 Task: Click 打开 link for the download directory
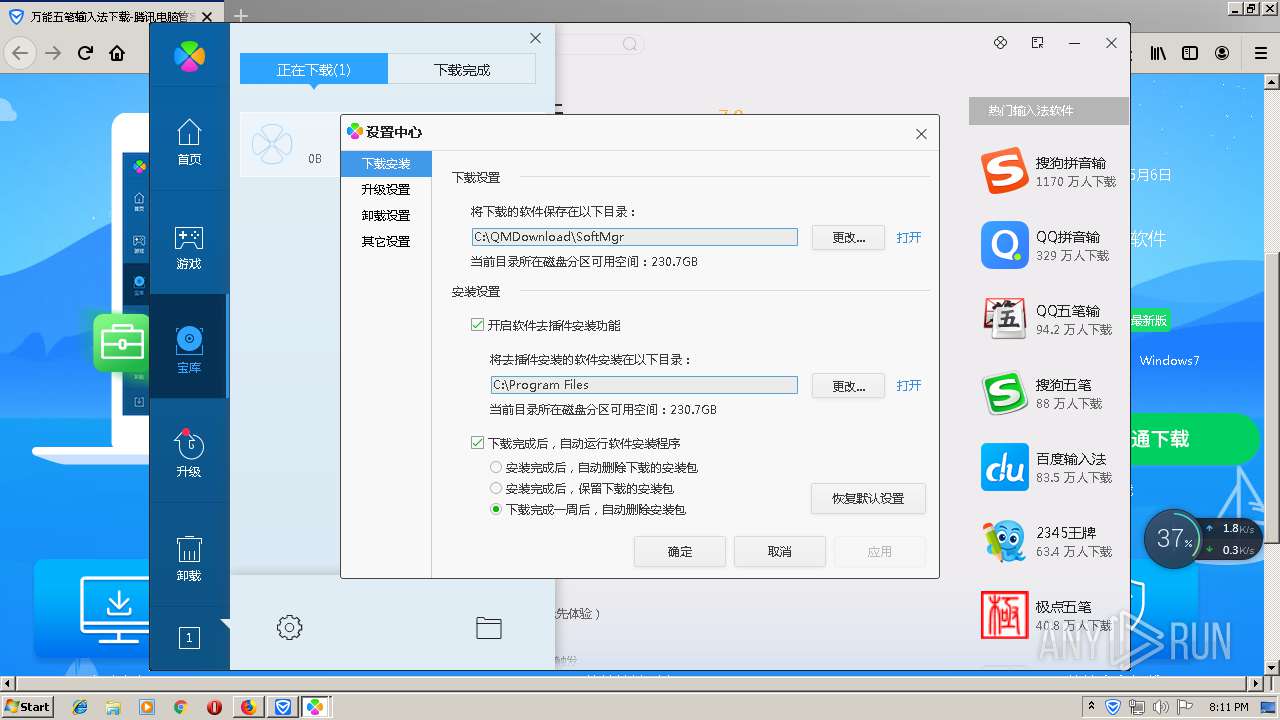[x=909, y=237]
